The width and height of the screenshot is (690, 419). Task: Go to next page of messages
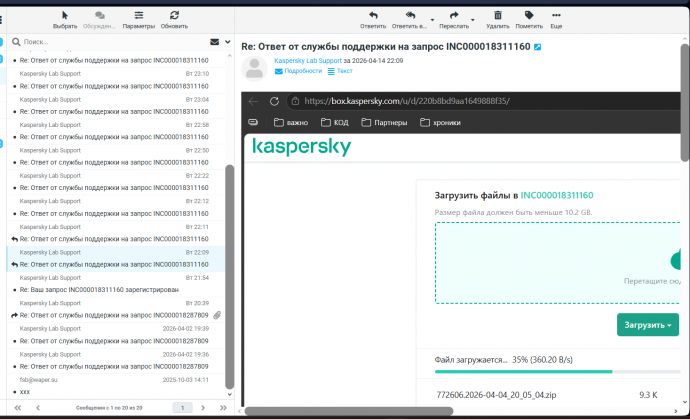coord(204,408)
